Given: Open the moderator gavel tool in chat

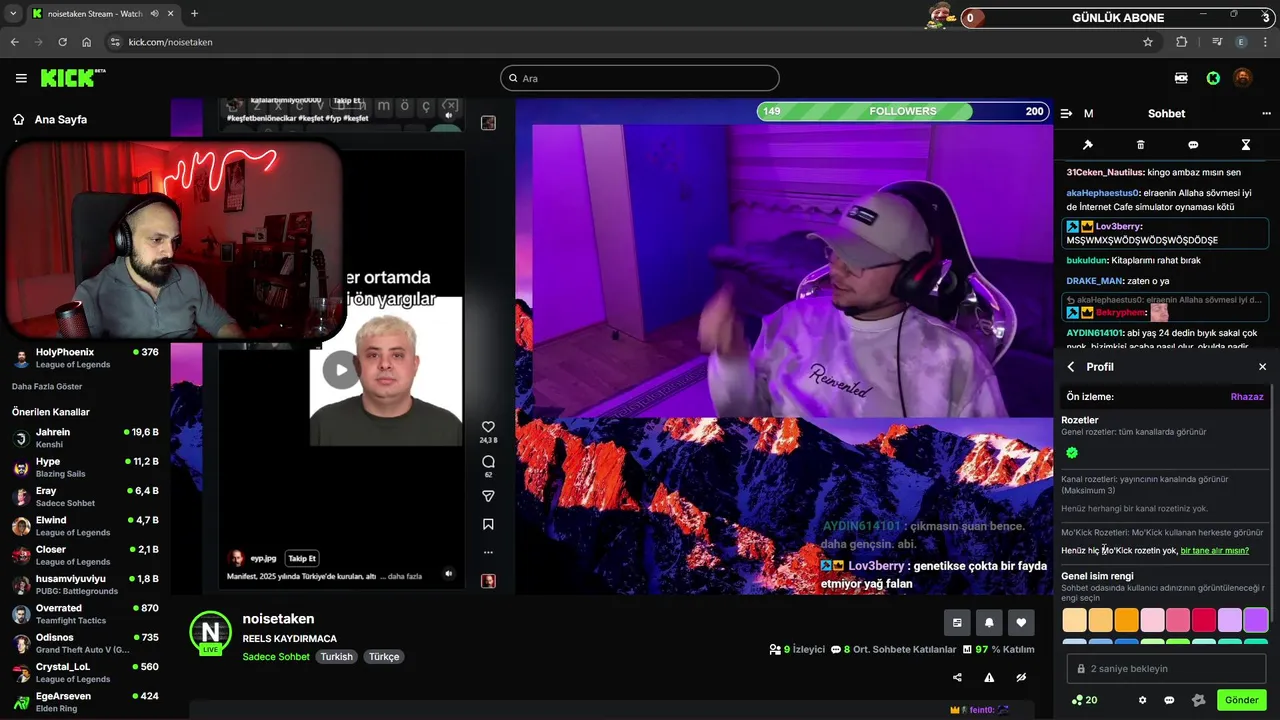Looking at the screenshot, I should (1088, 145).
